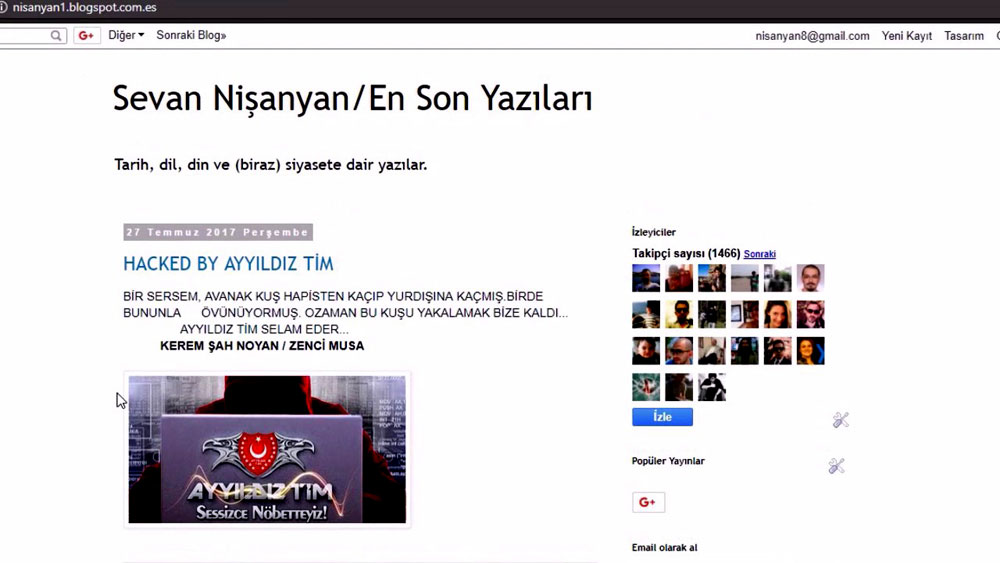Open the Followers widget wrench settings icon
The image size is (1000, 563).
pyautogui.click(x=841, y=420)
